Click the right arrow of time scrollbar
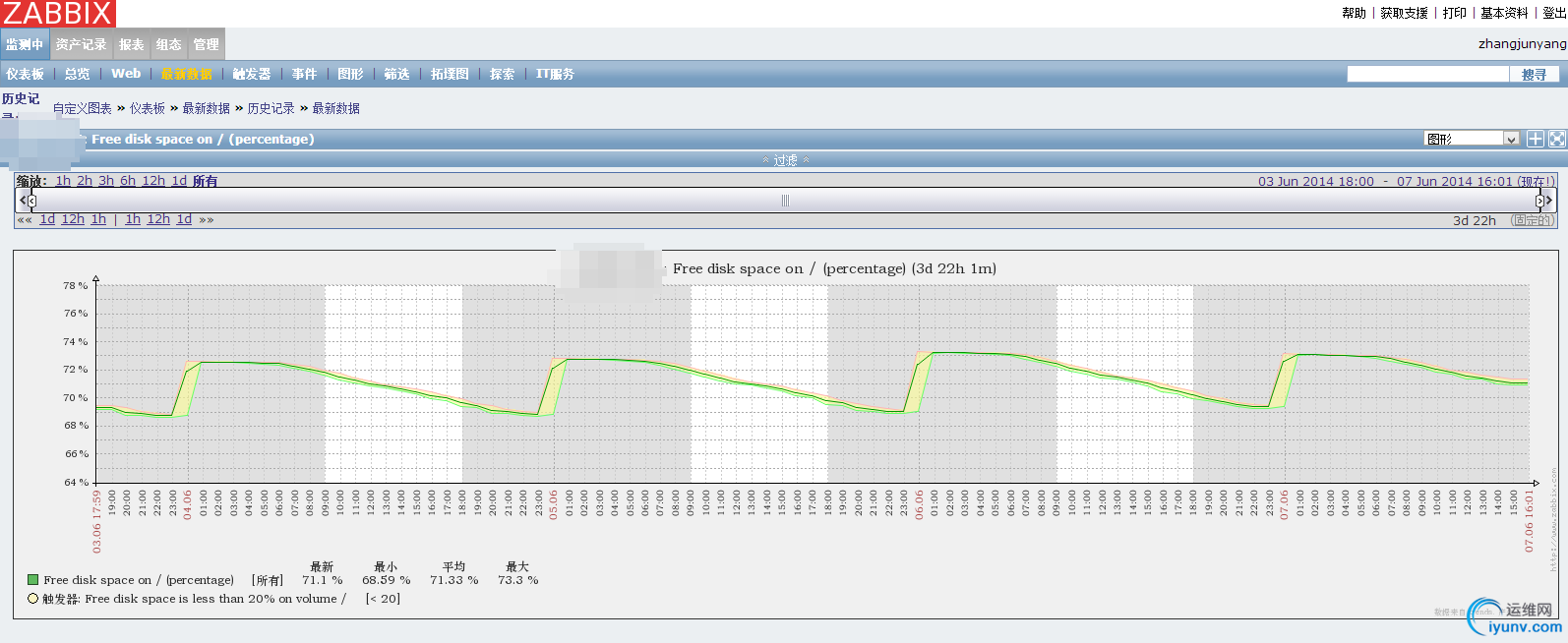1568x643 pixels. (x=1549, y=201)
